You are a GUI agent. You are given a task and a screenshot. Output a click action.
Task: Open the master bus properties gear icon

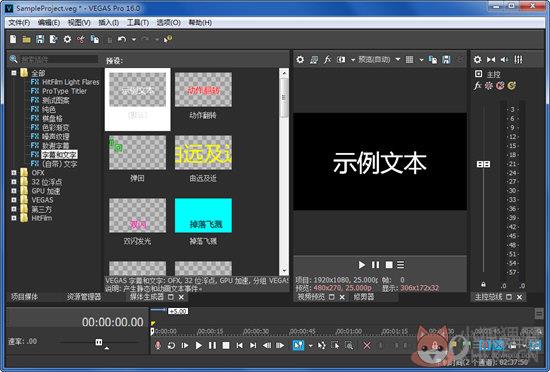[x=477, y=60]
